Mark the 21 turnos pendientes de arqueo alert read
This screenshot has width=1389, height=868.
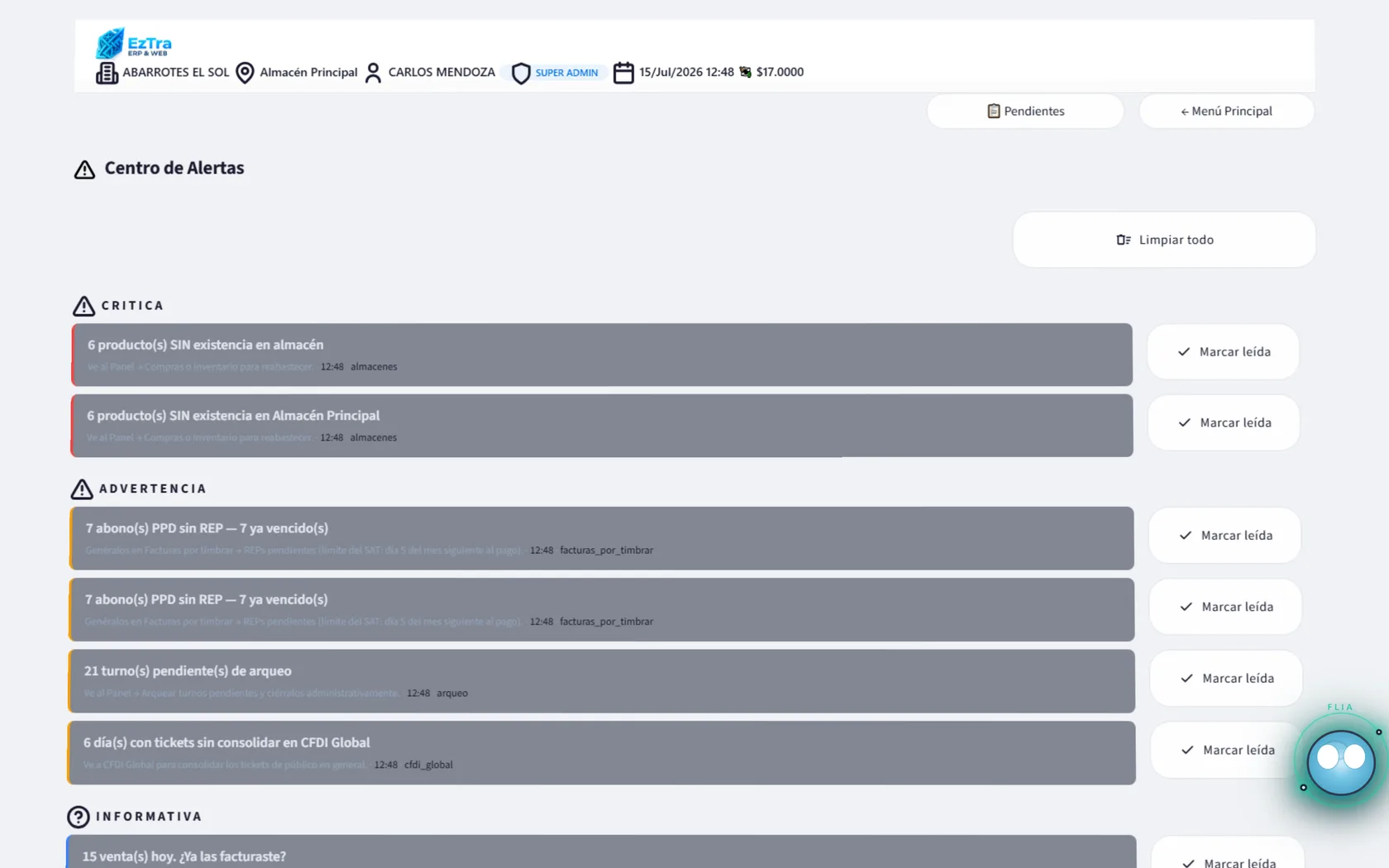(1227, 679)
